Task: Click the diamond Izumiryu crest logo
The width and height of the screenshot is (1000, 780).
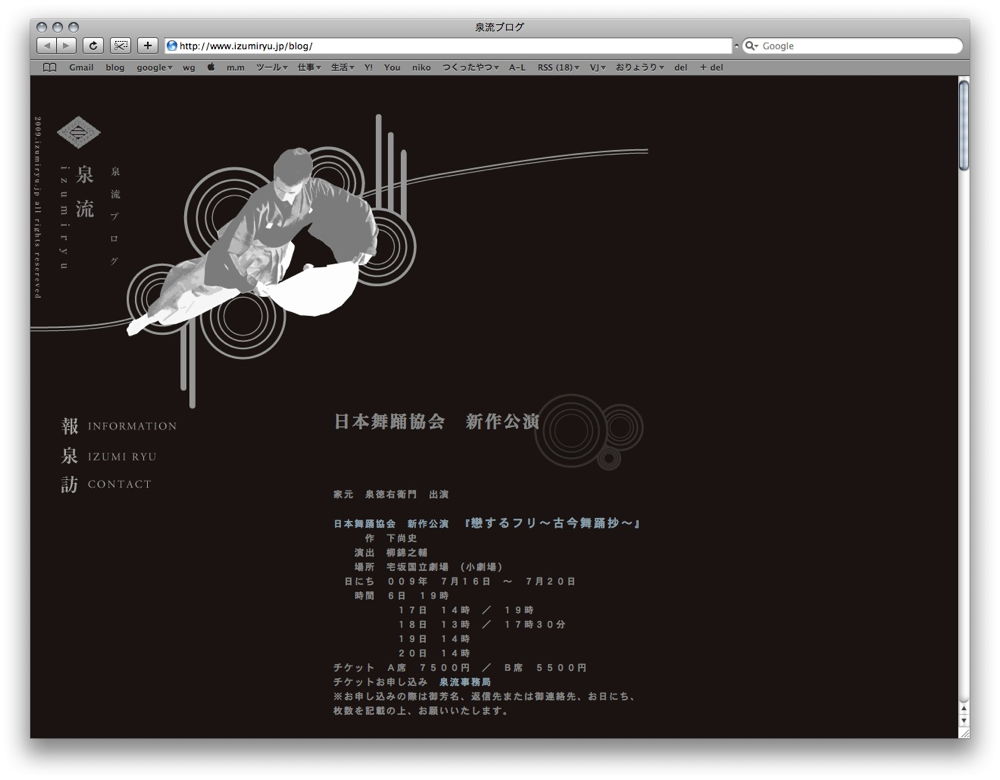Action: 78,133
